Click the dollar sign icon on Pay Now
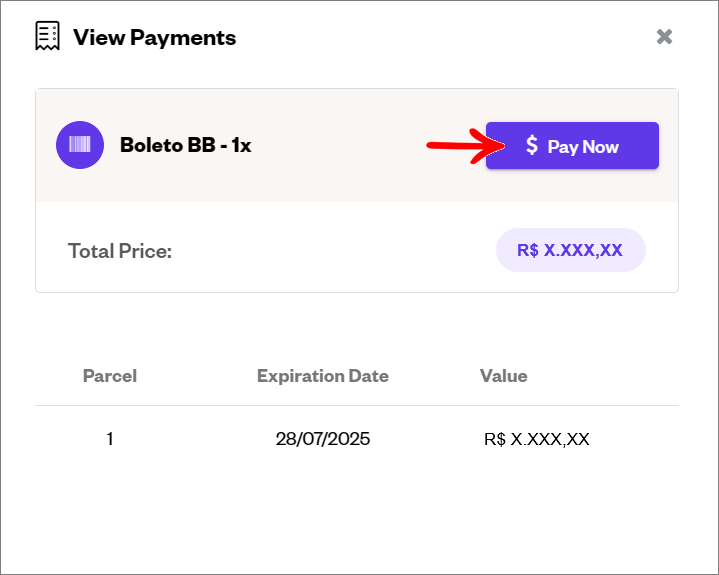719x575 pixels. [532, 146]
